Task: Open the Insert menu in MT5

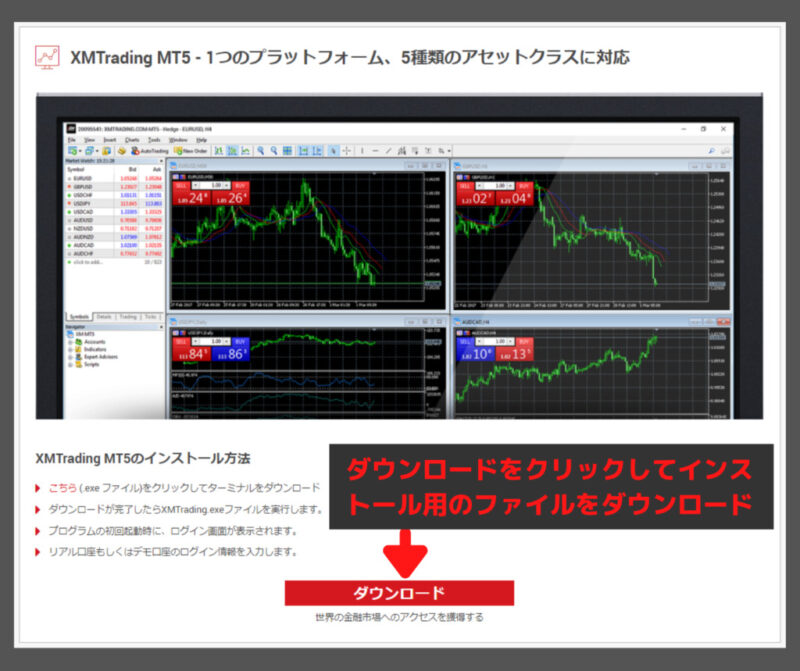Action: (x=110, y=140)
